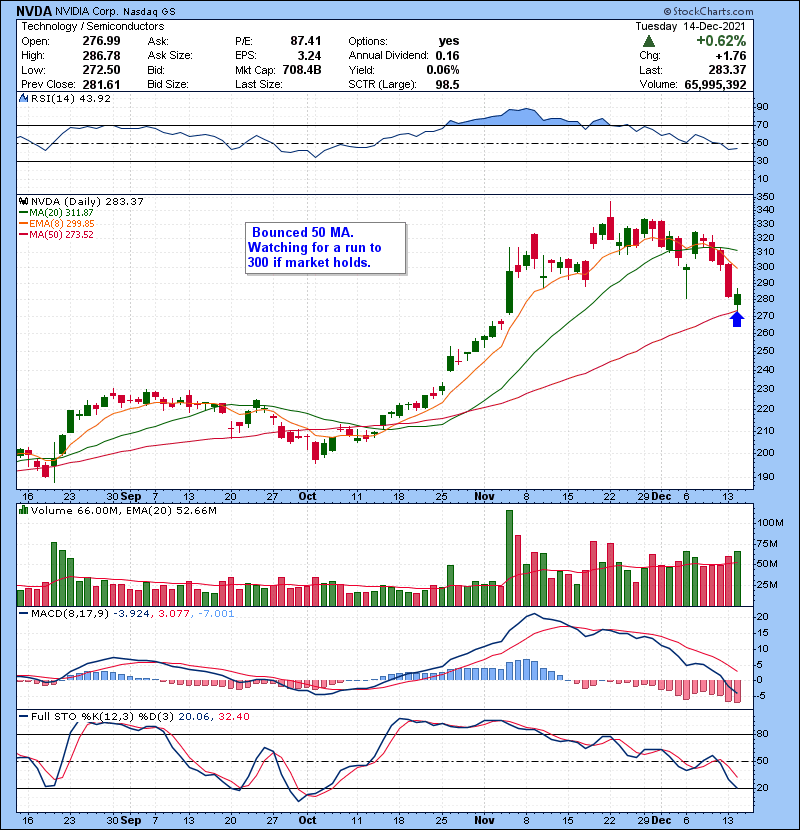Image resolution: width=800 pixels, height=830 pixels.
Task: Click the dark line marker before MACD(8,17,9)
Action: [23, 614]
